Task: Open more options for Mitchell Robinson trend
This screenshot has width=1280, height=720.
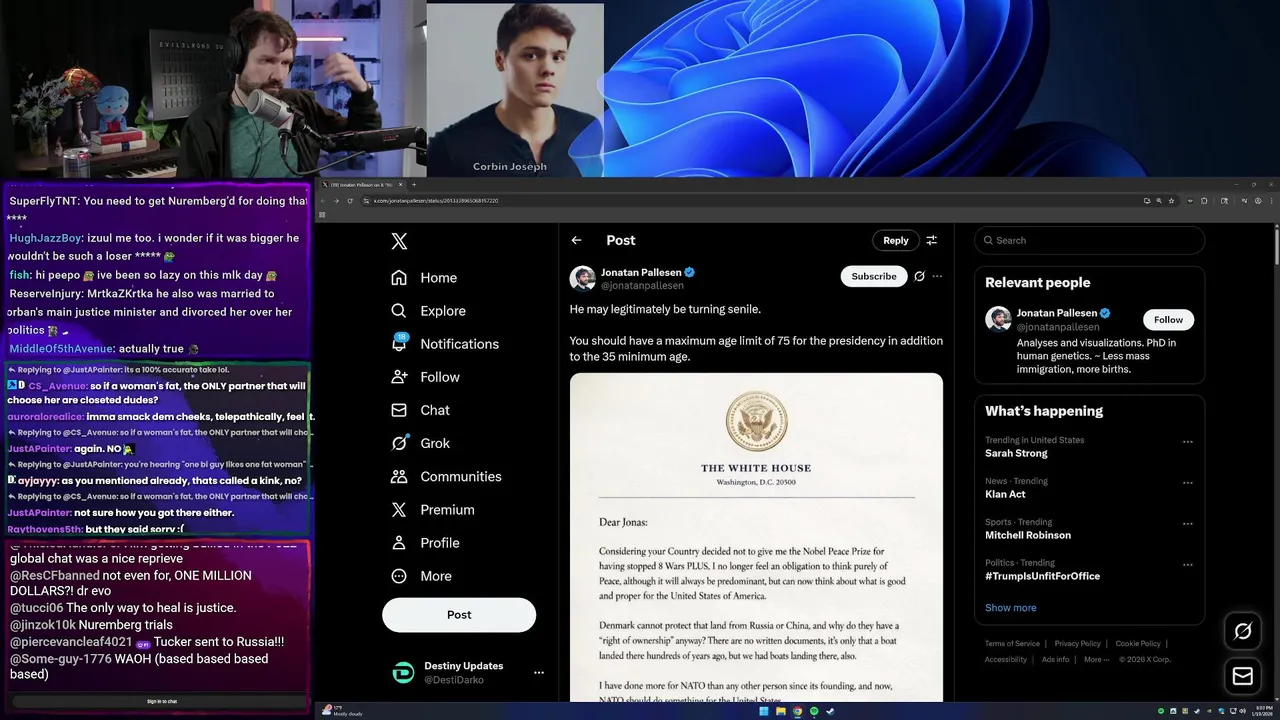Action: (1188, 524)
